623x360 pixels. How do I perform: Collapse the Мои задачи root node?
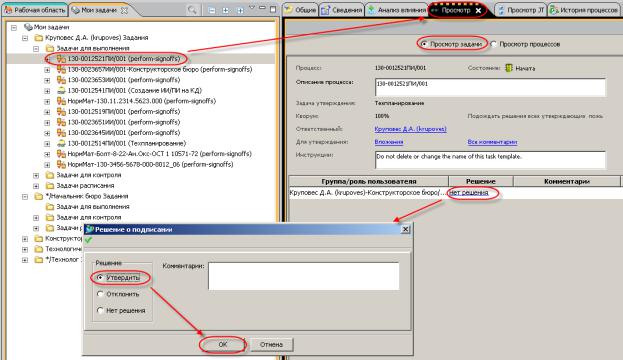[14, 27]
